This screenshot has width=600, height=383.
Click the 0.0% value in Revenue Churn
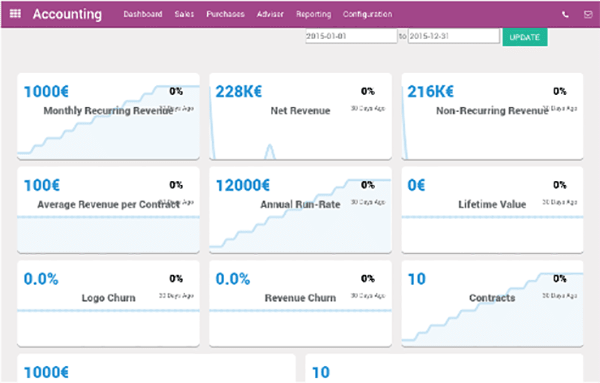233,279
